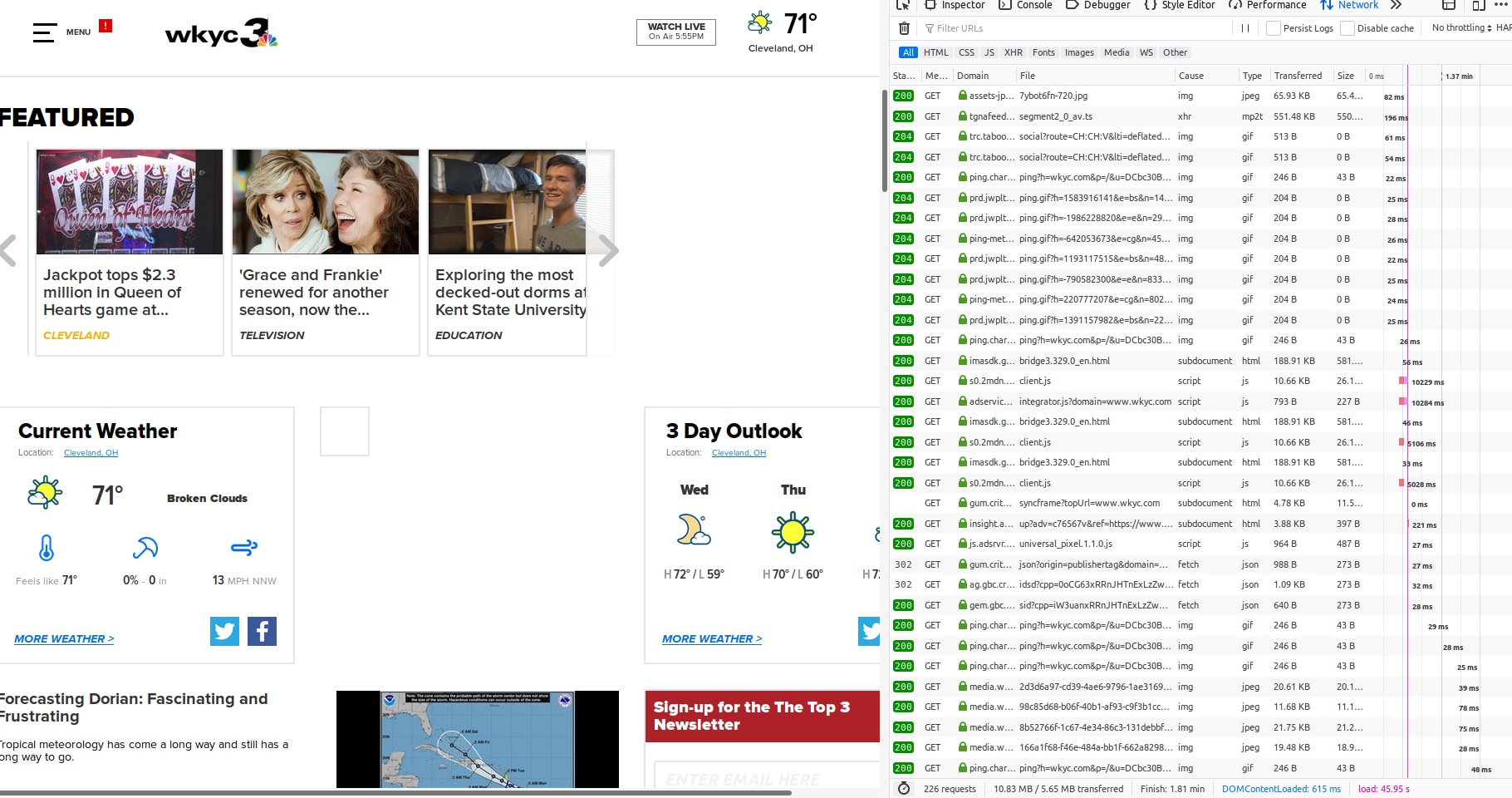Image resolution: width=1512 pixels, height=798 pixels.
Task: Pause network recording
Action: click(1245, 28)
